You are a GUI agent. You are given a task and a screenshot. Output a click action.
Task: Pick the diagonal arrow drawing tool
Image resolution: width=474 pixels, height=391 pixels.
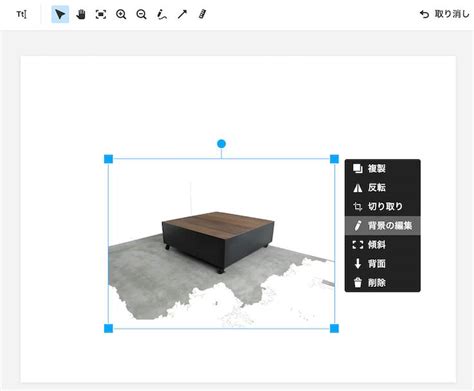coord(182,14)
